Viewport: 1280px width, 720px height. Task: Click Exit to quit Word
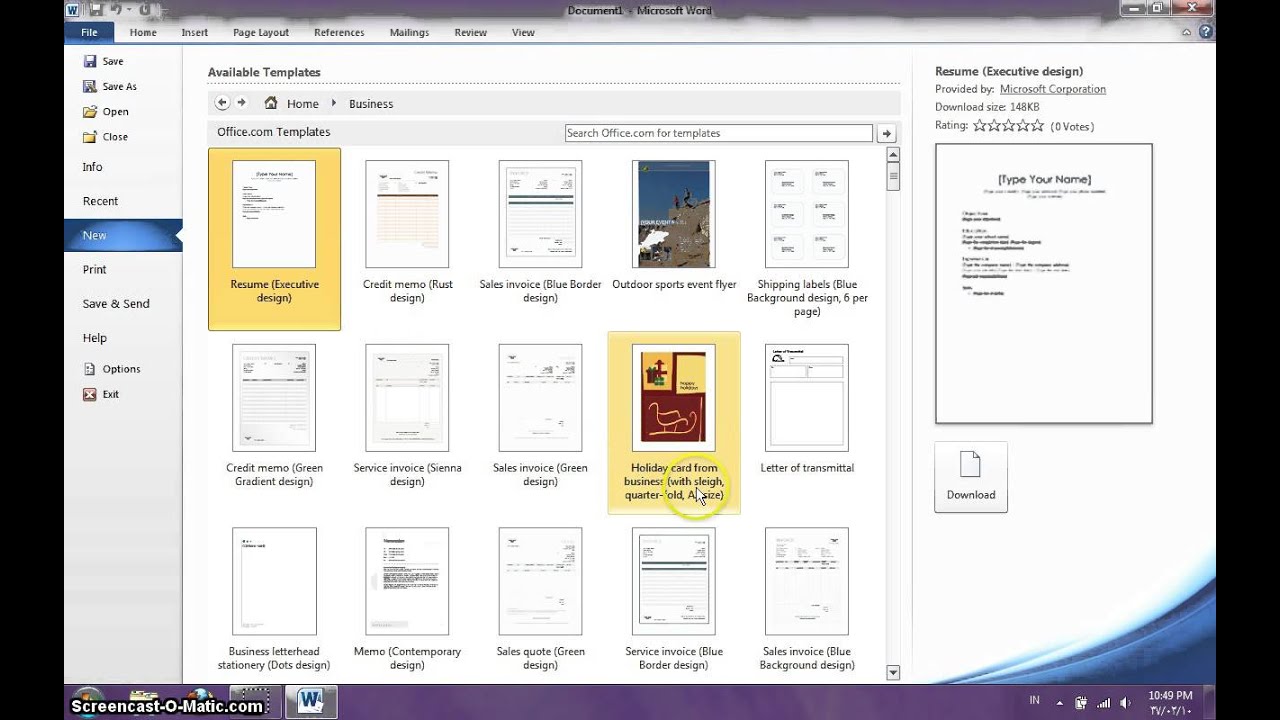point(101,394)
